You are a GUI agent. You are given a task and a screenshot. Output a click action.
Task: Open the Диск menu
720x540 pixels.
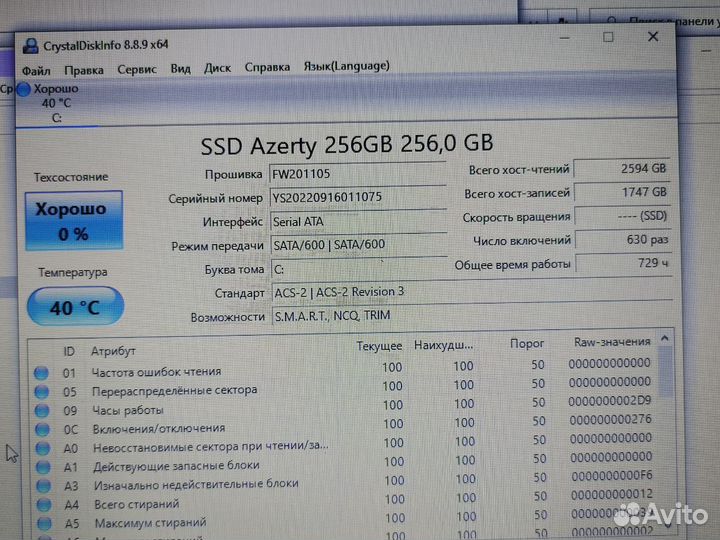point(217,68)
